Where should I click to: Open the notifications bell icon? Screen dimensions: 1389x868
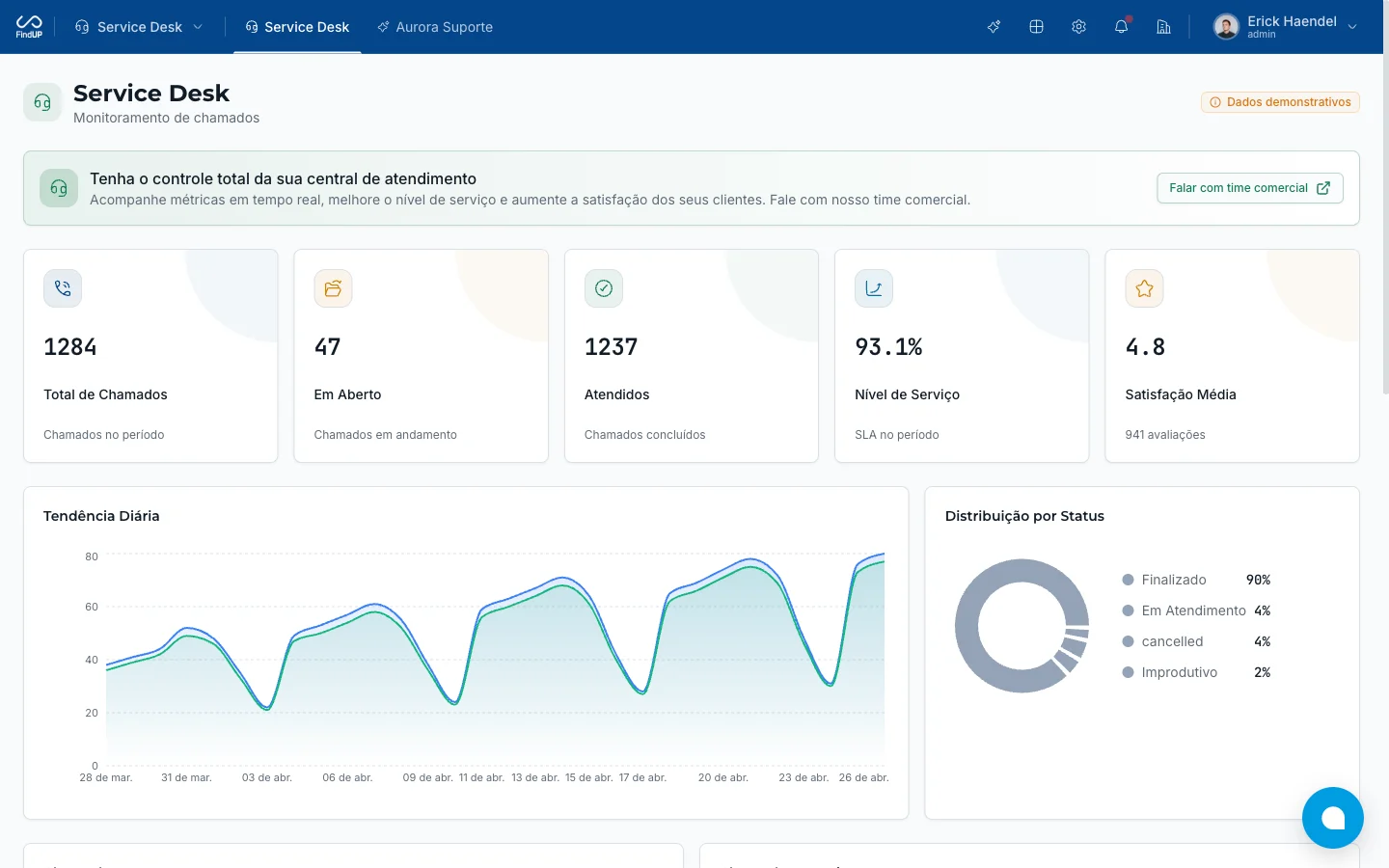click(x=1121, y=27)
